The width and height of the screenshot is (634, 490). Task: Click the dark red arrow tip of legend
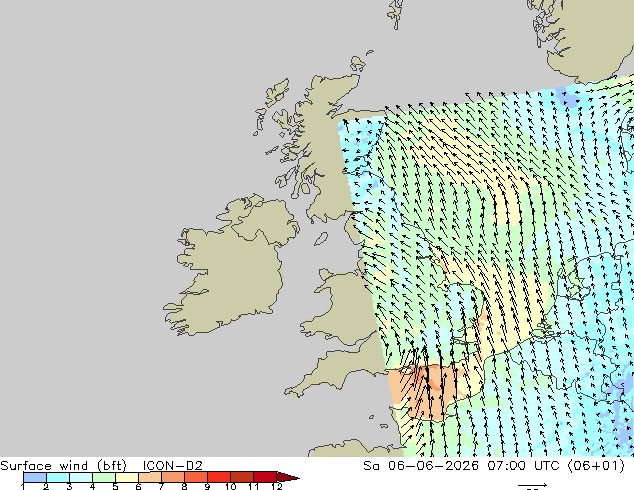[x=288, y=477]
